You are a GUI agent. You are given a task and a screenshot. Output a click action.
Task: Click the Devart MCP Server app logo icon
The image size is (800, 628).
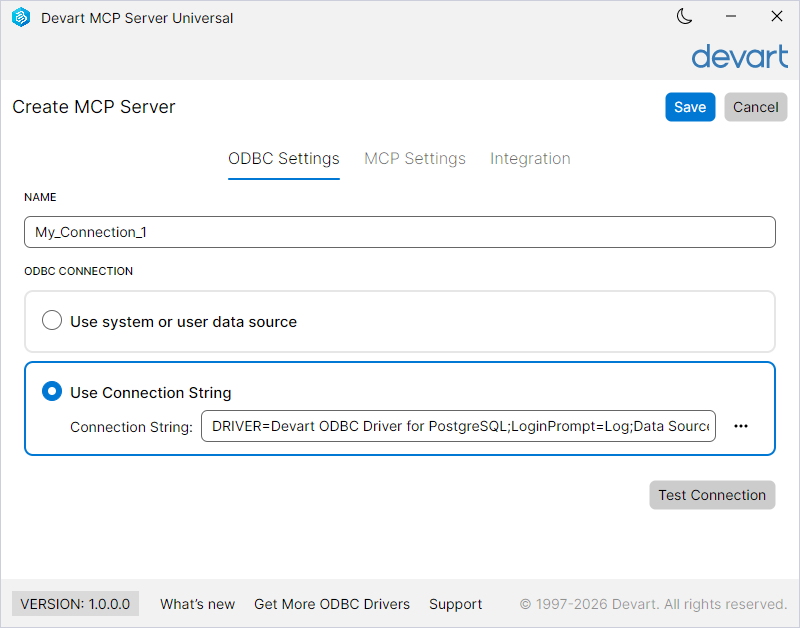(21, 17)
